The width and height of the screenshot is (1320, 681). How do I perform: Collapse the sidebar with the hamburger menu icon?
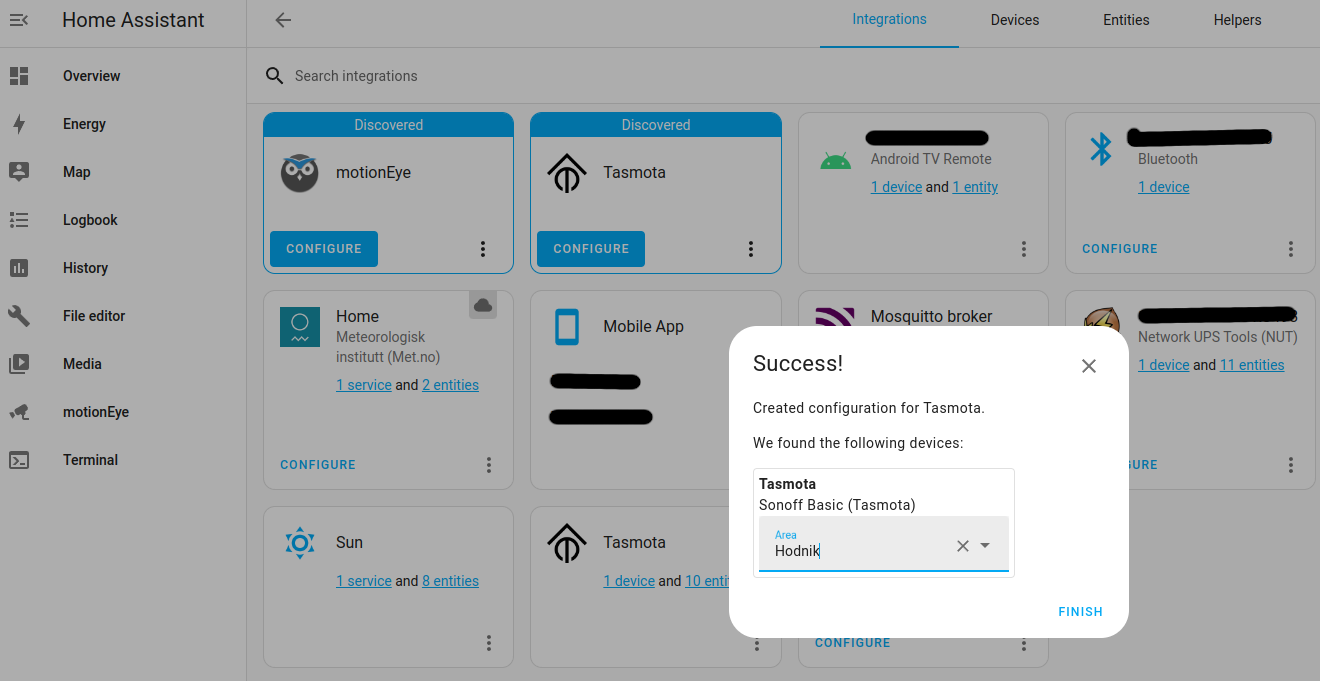pyautogui.click(x=19, y=20)
